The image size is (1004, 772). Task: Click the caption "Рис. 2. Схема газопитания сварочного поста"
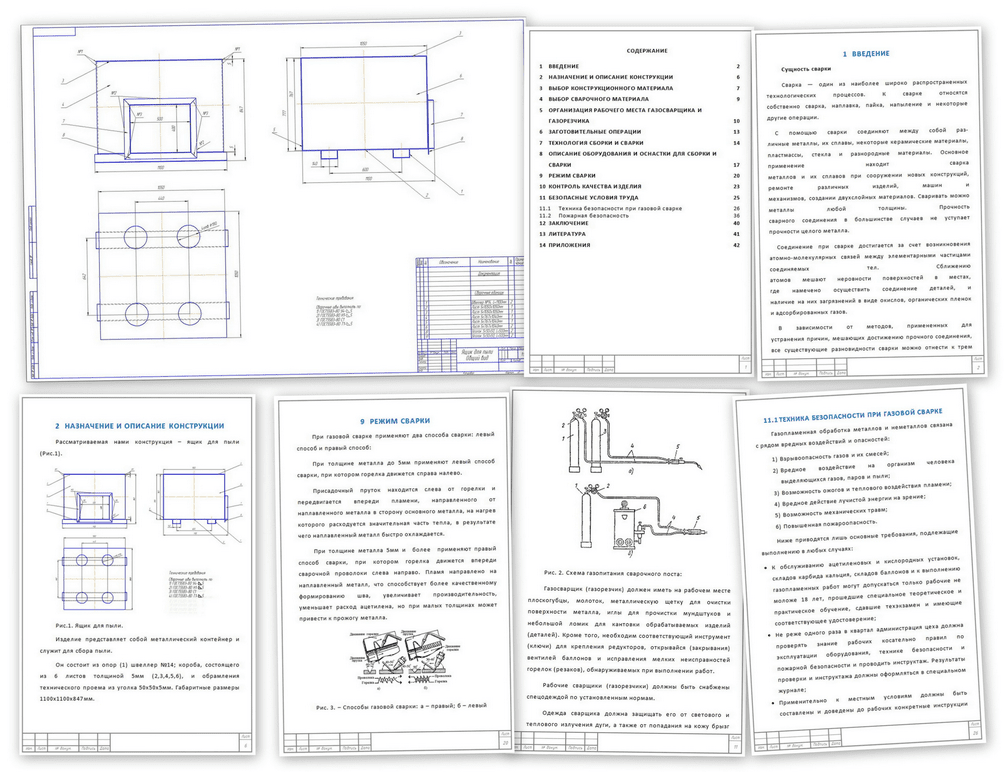click(x=613, y=574)
